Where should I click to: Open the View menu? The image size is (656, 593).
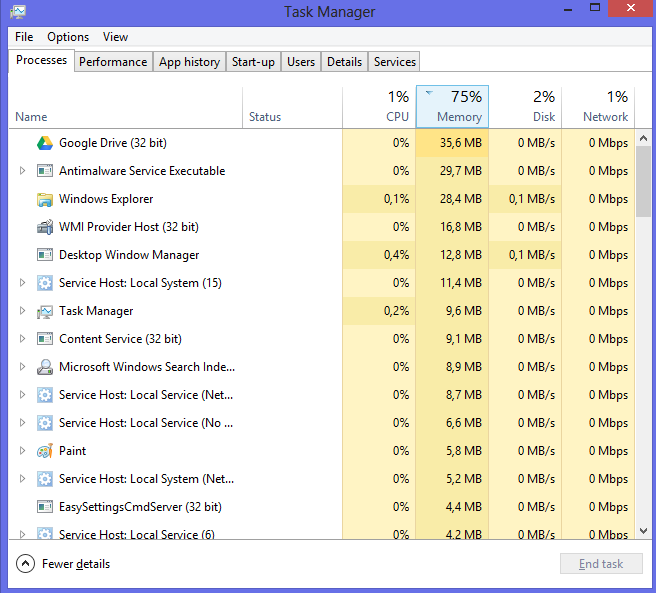(x=115, y=37)
